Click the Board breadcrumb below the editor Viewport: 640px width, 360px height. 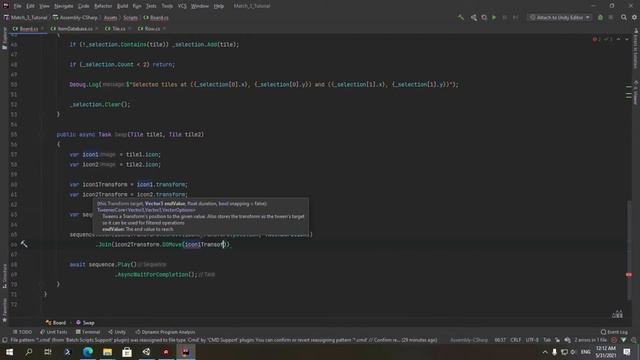coord(56,322)
